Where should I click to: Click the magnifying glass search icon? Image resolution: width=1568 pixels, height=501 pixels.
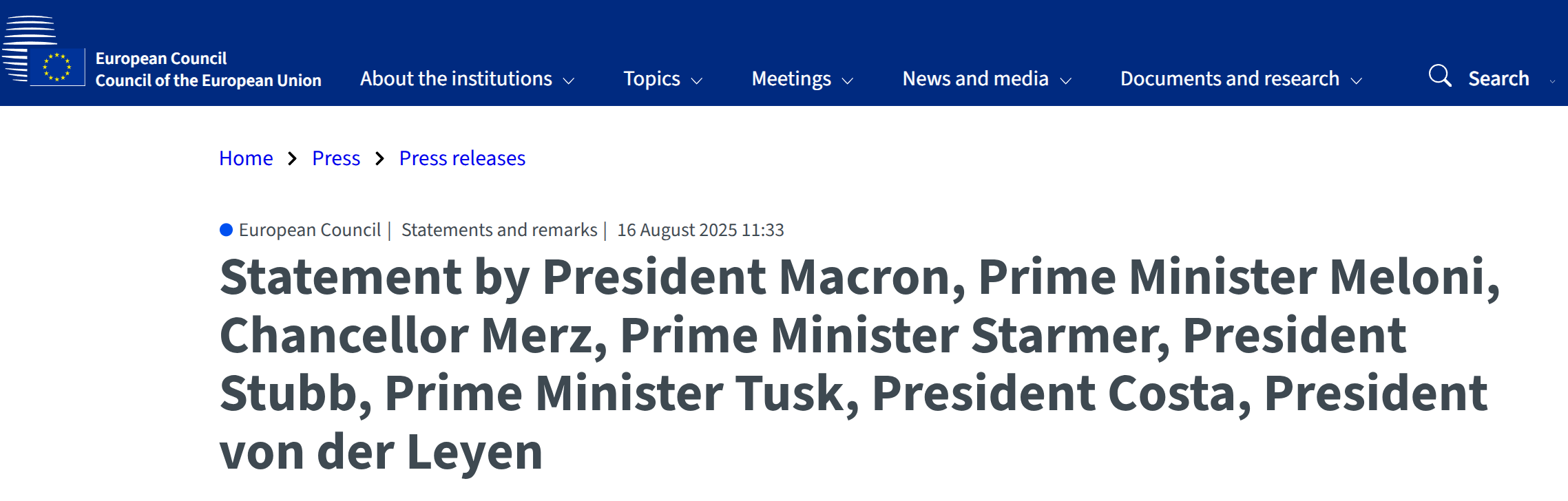point(1439,76)
